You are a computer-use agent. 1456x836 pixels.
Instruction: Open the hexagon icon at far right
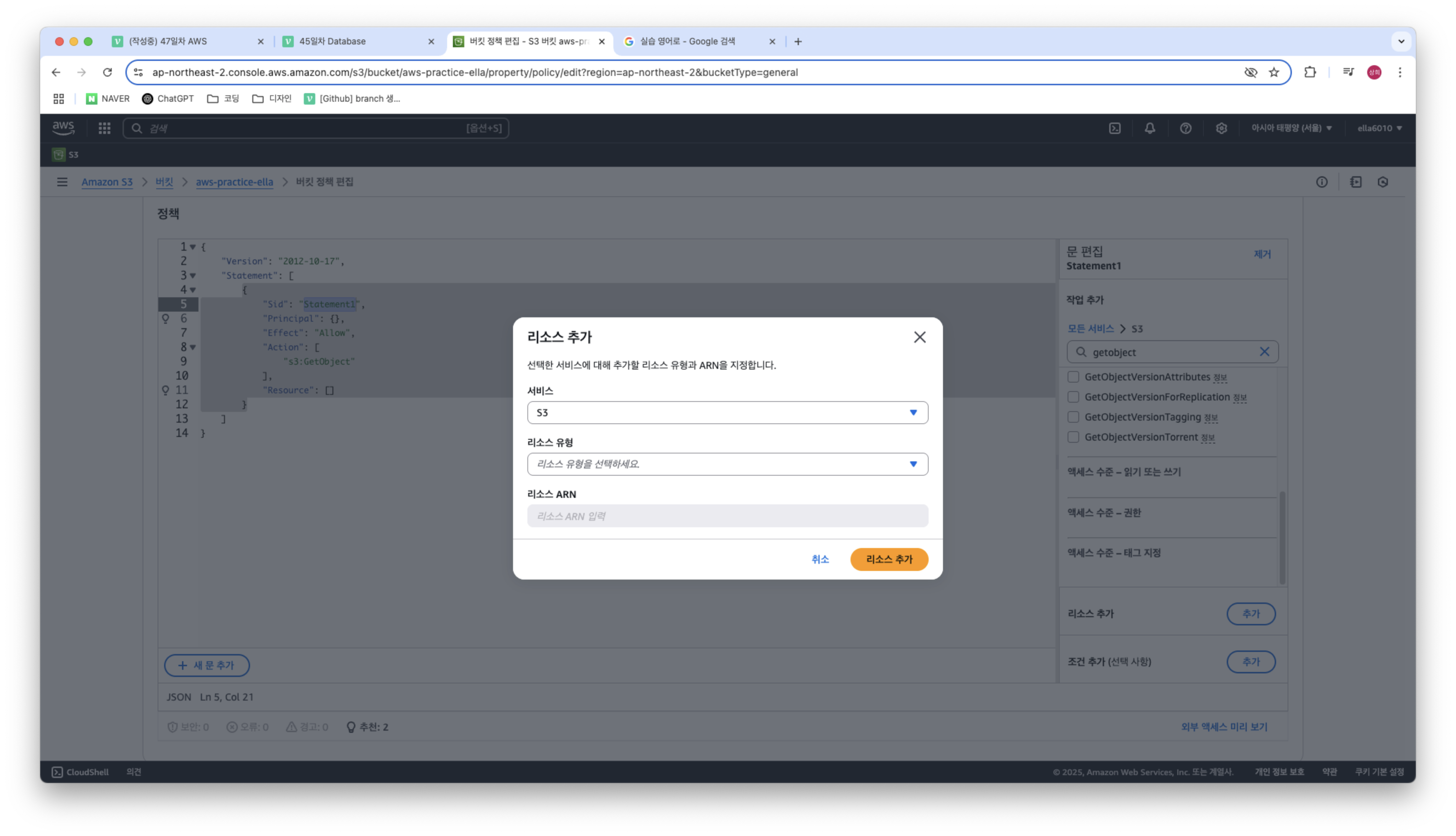[1383, 182]
